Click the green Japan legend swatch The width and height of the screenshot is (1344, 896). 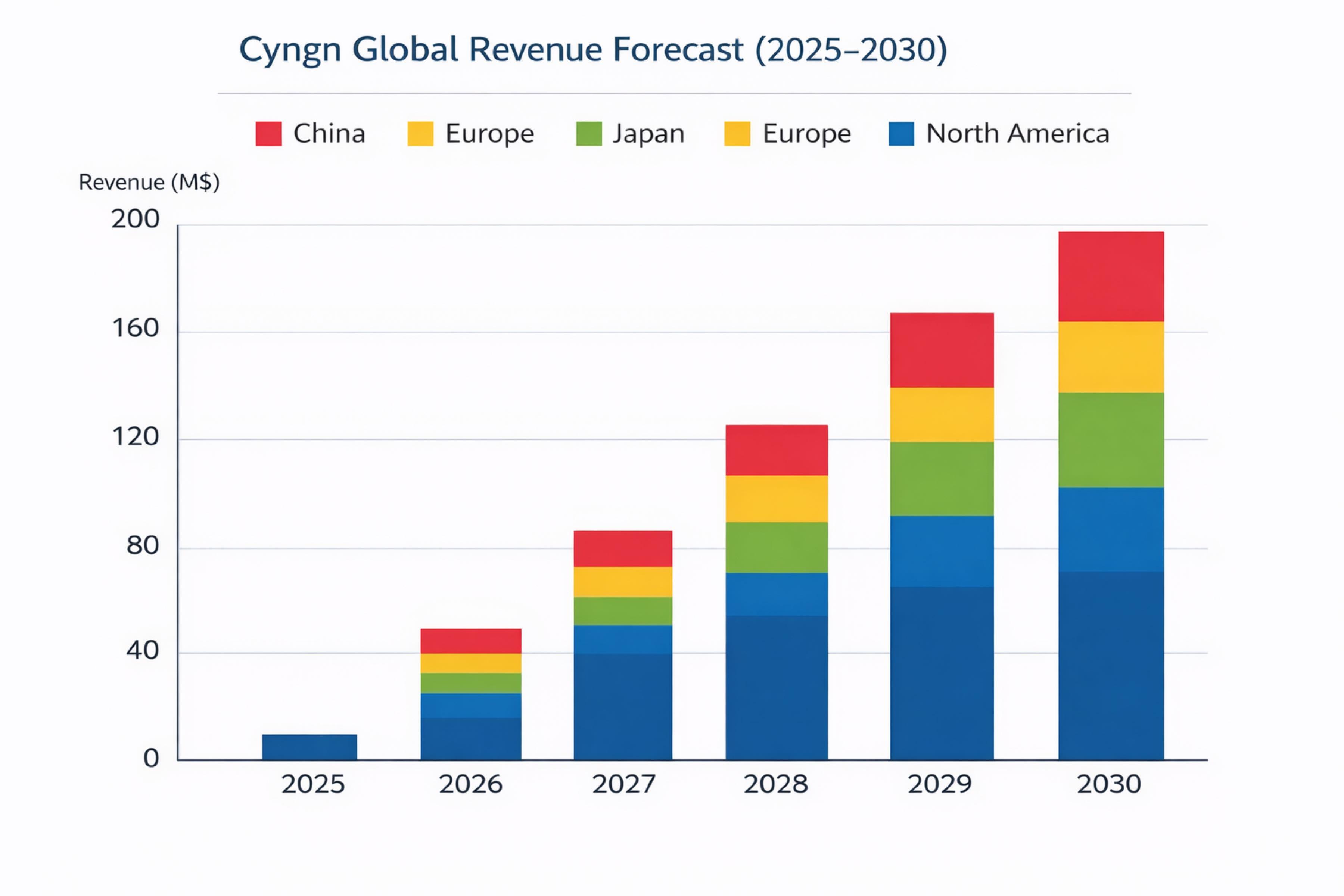point(589,134)
